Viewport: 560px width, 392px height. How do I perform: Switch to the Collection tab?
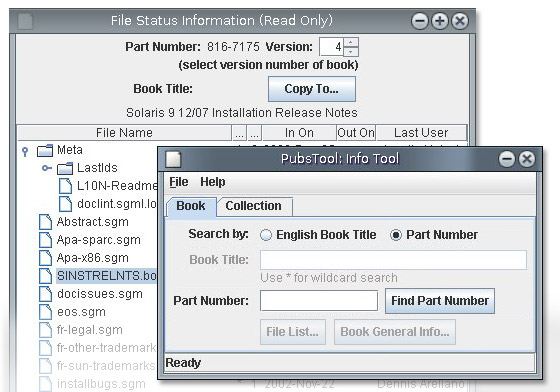(x=254, y=206)
